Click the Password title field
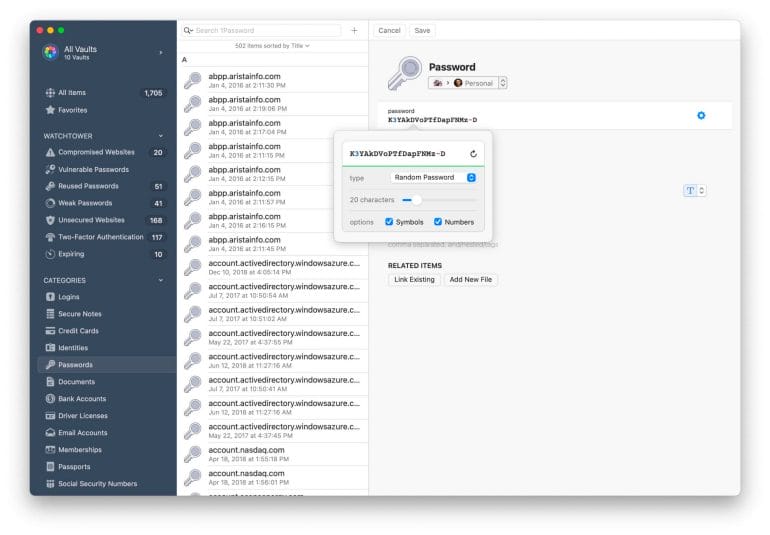The image size is (770, 535). pos(452,67)
